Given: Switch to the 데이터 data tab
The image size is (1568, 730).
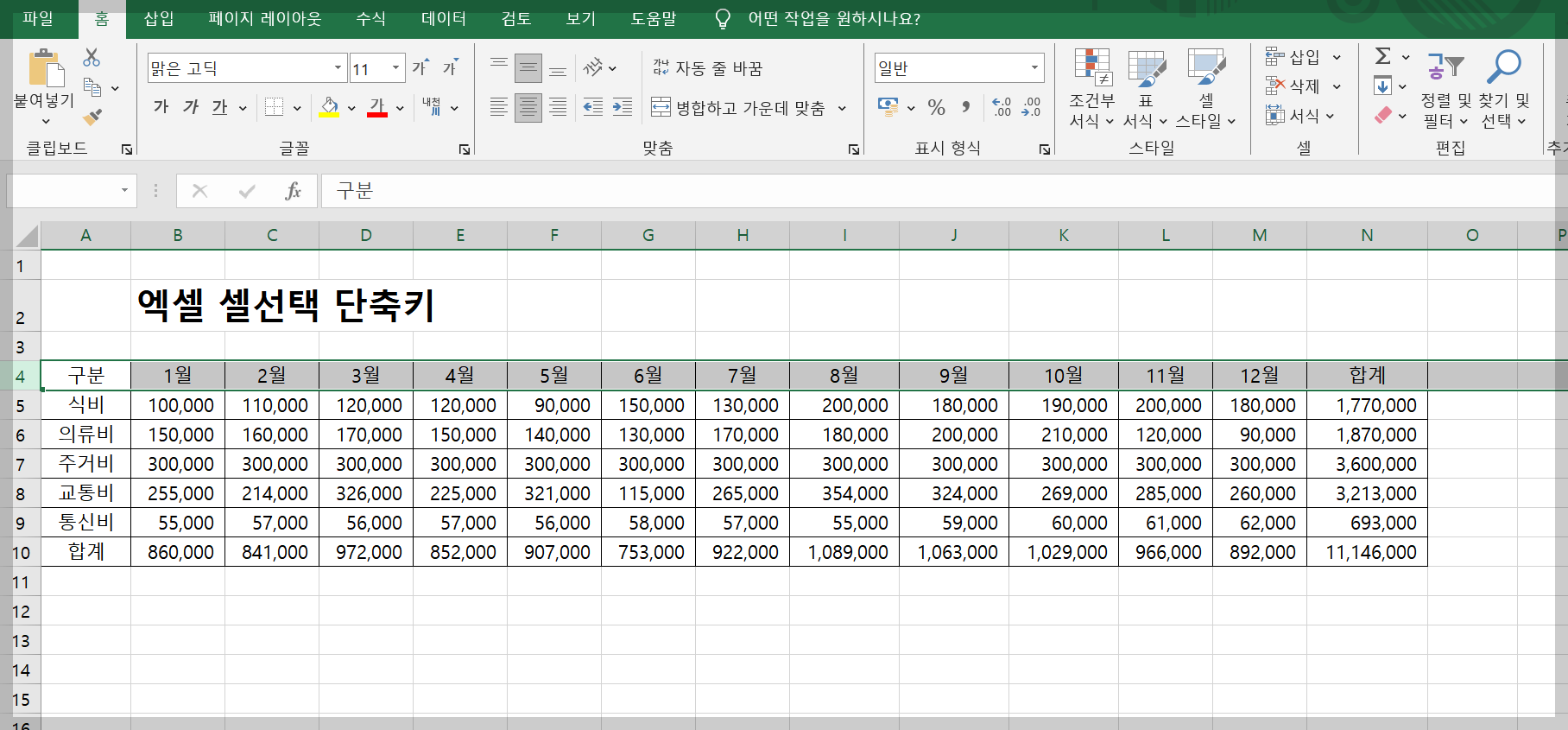Looking at the screenshot, I should (x=443, y=18).
